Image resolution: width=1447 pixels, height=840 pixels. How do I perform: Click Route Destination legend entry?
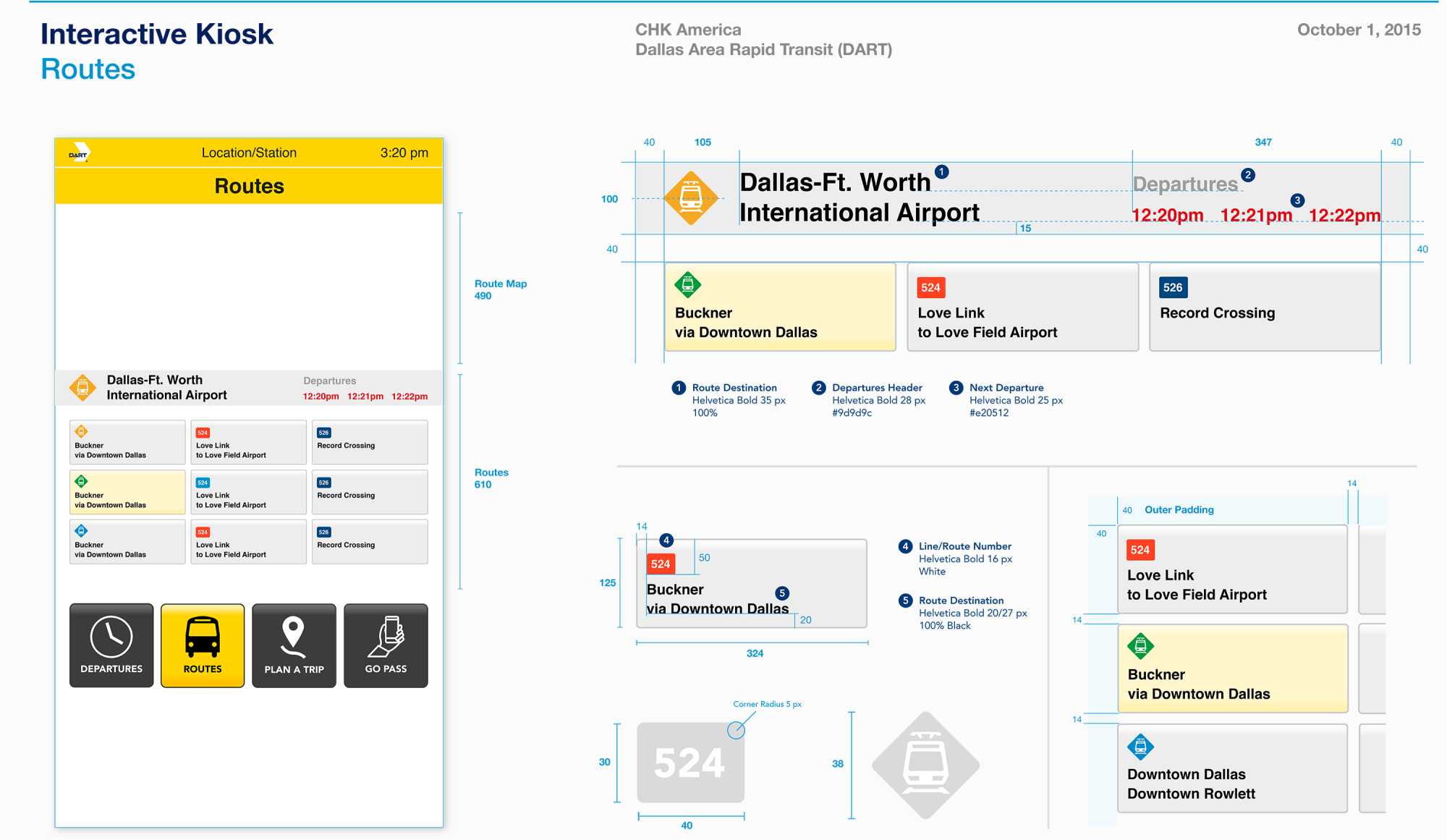(729, 400)
